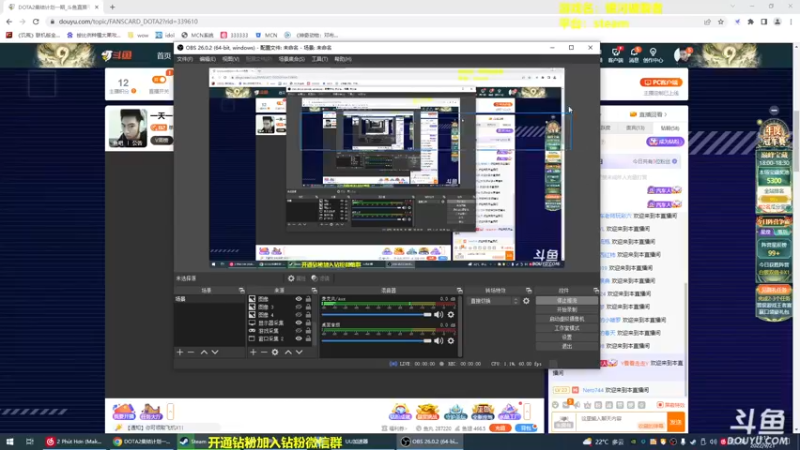Open OBS 设置 settings button
Screen dimensions: 800x450
567,337
